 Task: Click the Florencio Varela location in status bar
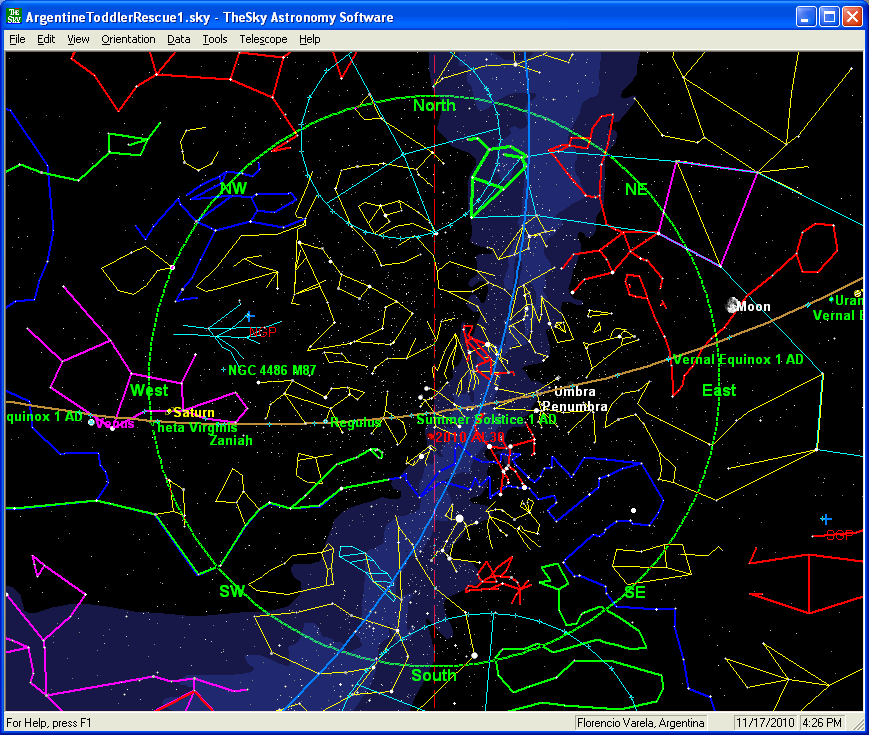click(640, 722)
